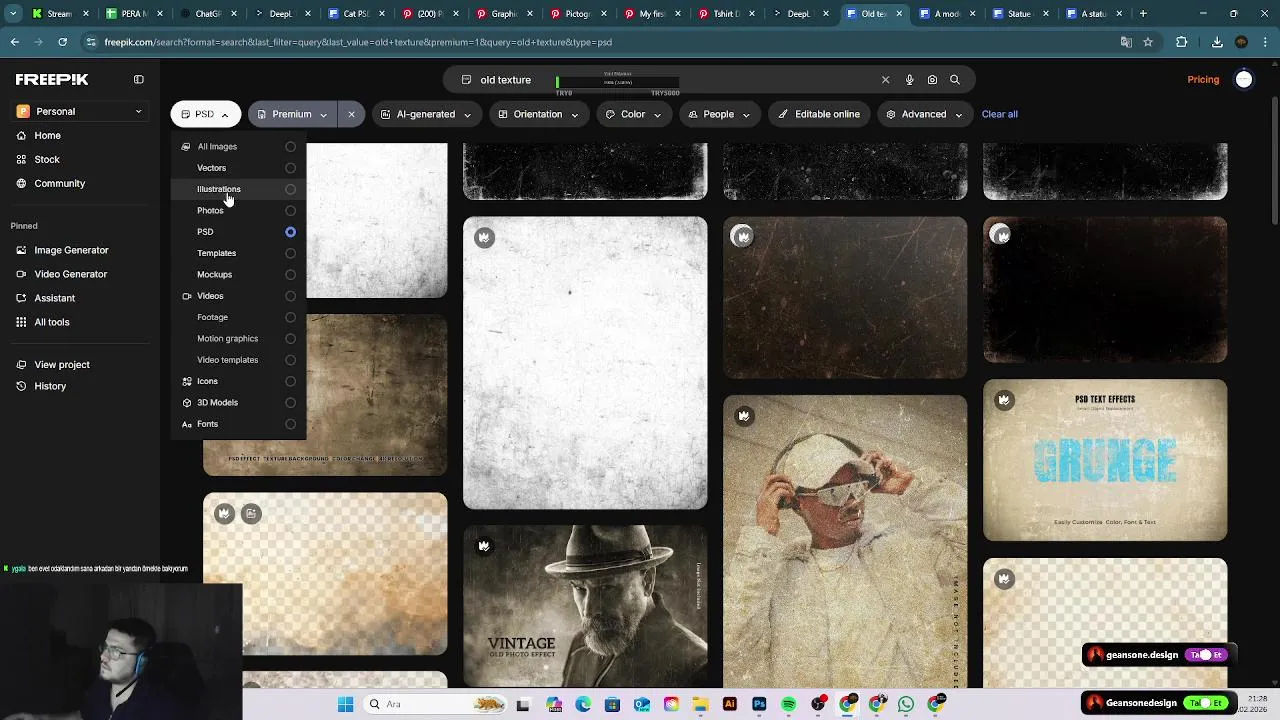Open user profile avatar

pos(1244,79)
